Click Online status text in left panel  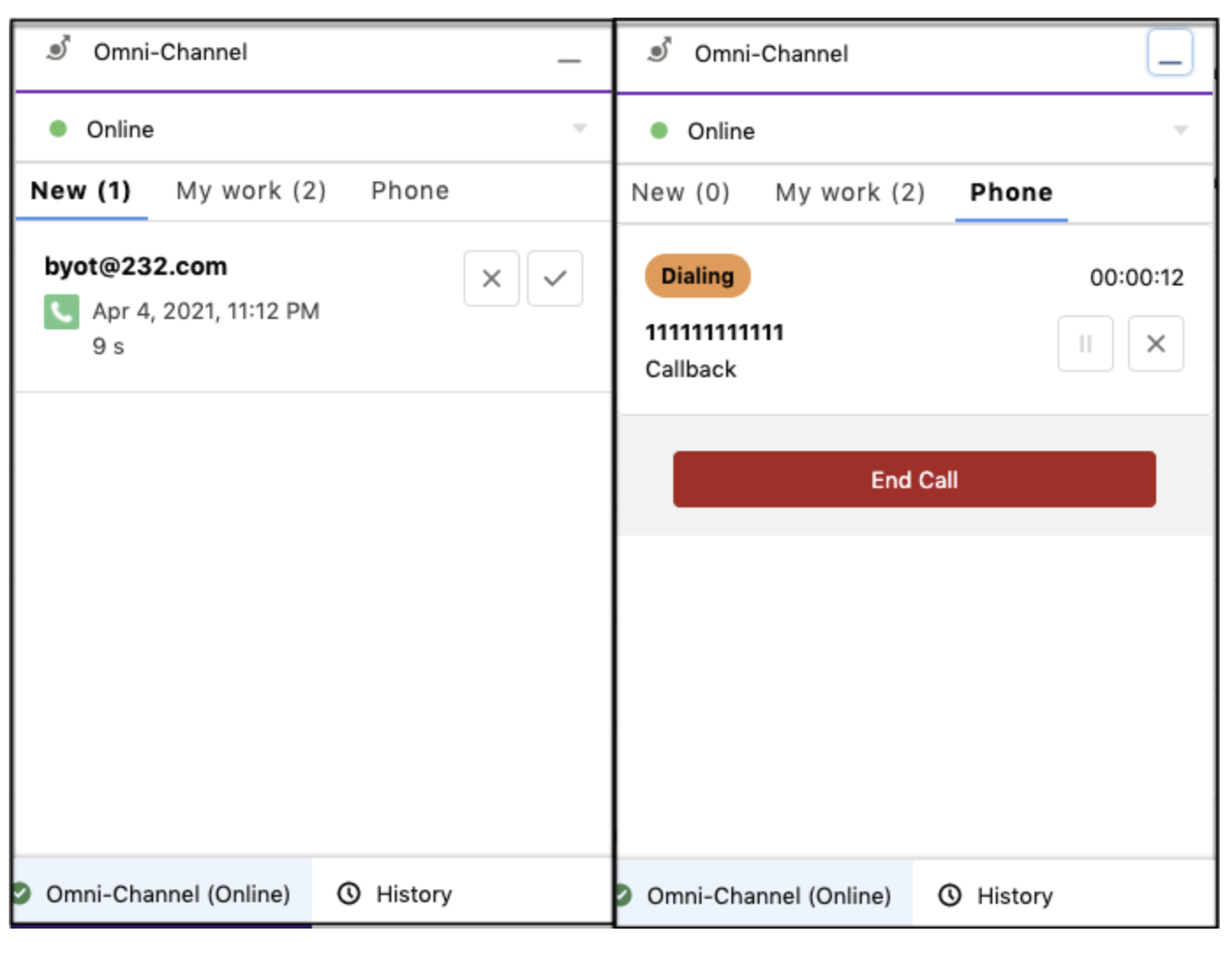120,130
